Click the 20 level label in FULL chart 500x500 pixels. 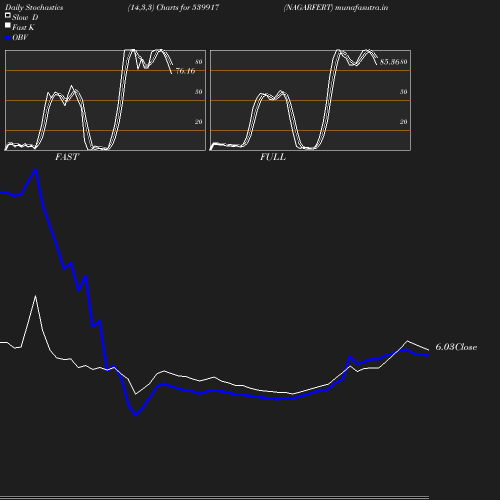point(403,122)
